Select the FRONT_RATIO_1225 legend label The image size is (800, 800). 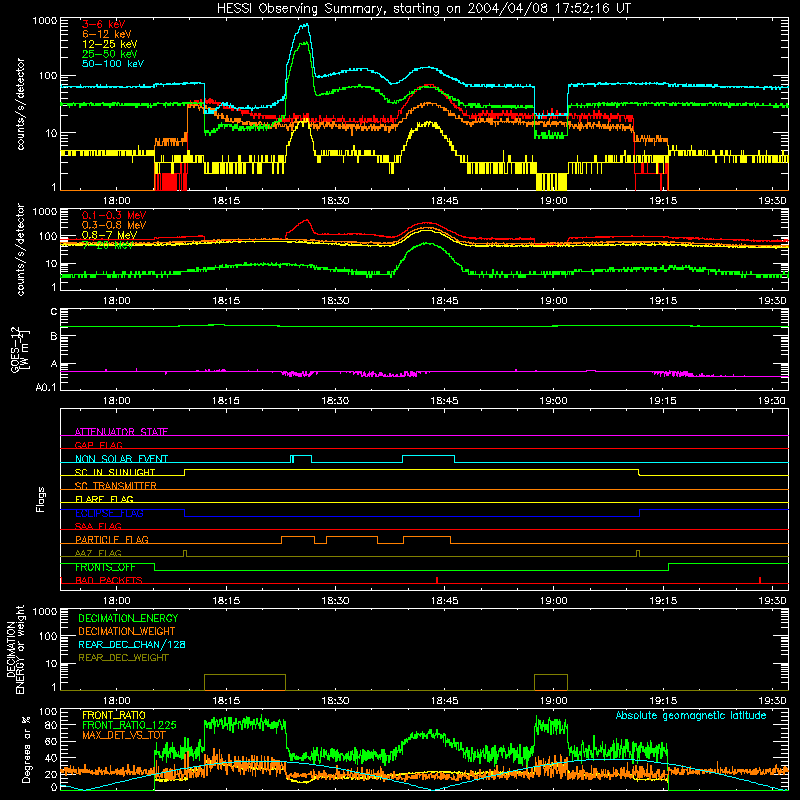pyautogui.click(x=129, y=725)
